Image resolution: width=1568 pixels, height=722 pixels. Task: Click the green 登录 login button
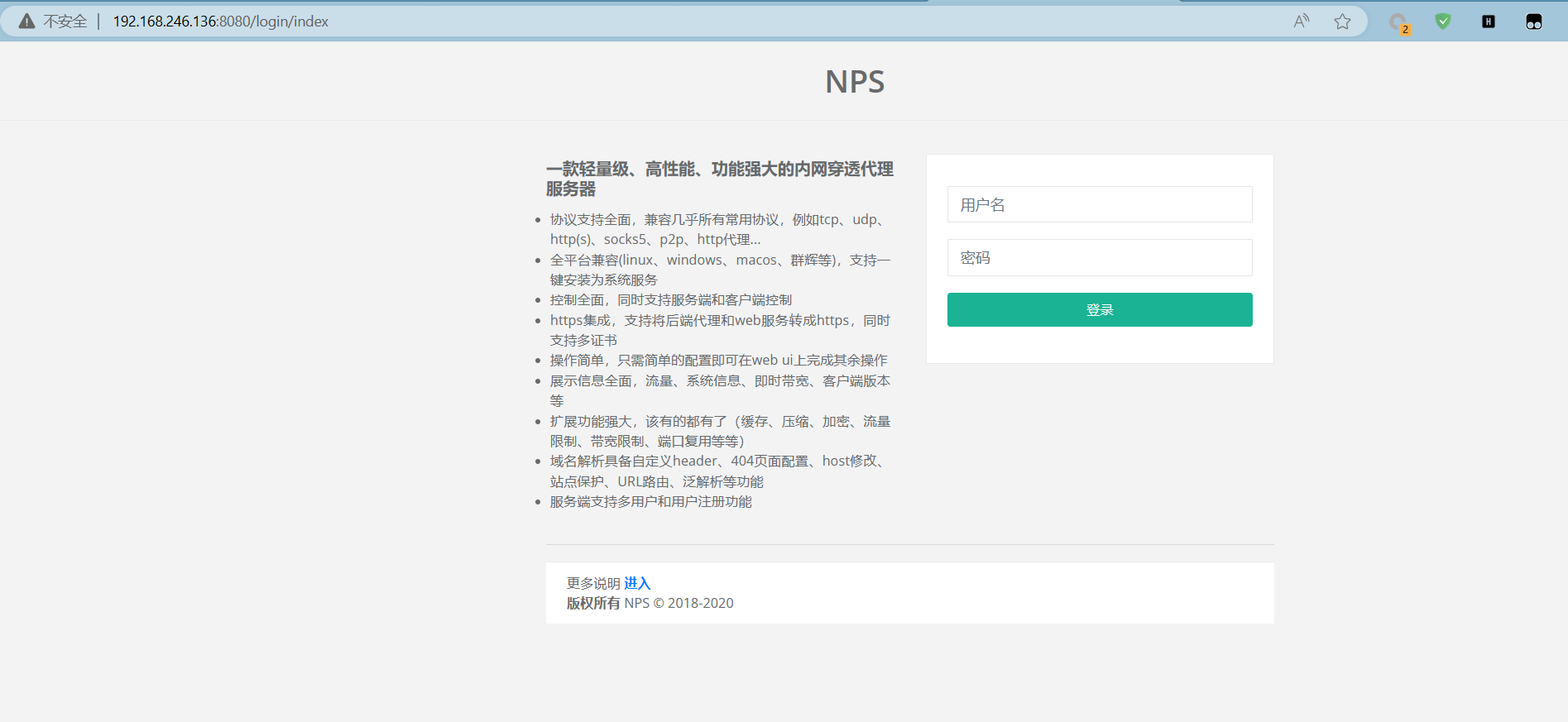point(1100,309)
